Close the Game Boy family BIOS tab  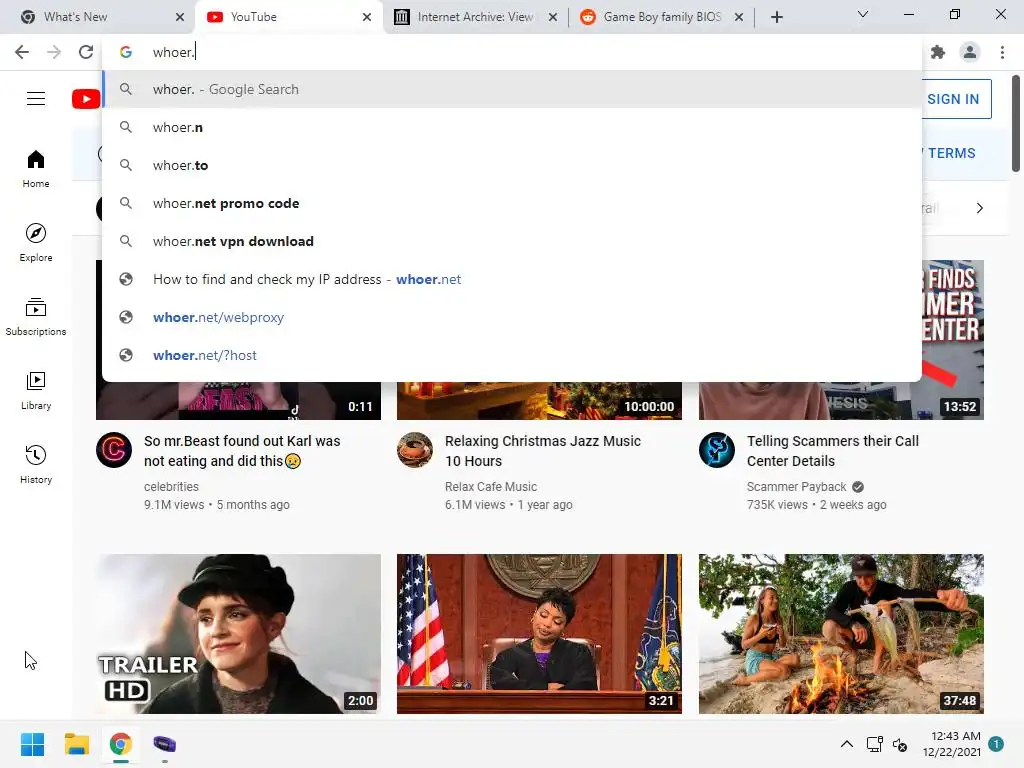coord(739,17)
